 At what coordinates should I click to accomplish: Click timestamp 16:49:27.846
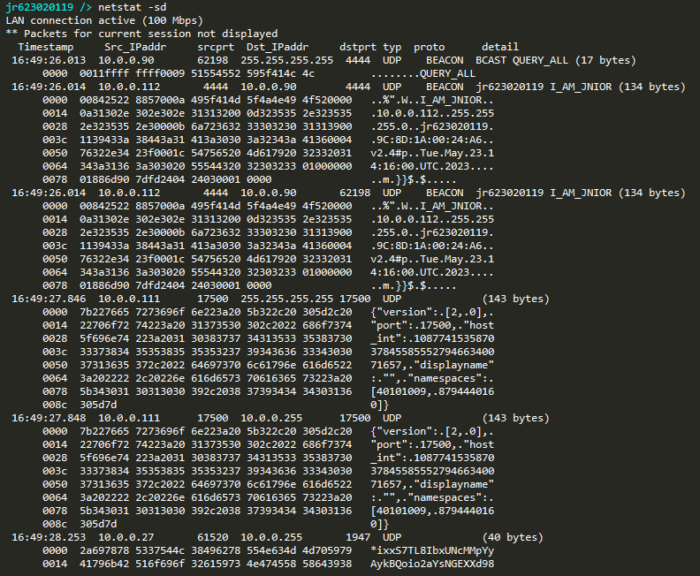(x=49, y=299)
